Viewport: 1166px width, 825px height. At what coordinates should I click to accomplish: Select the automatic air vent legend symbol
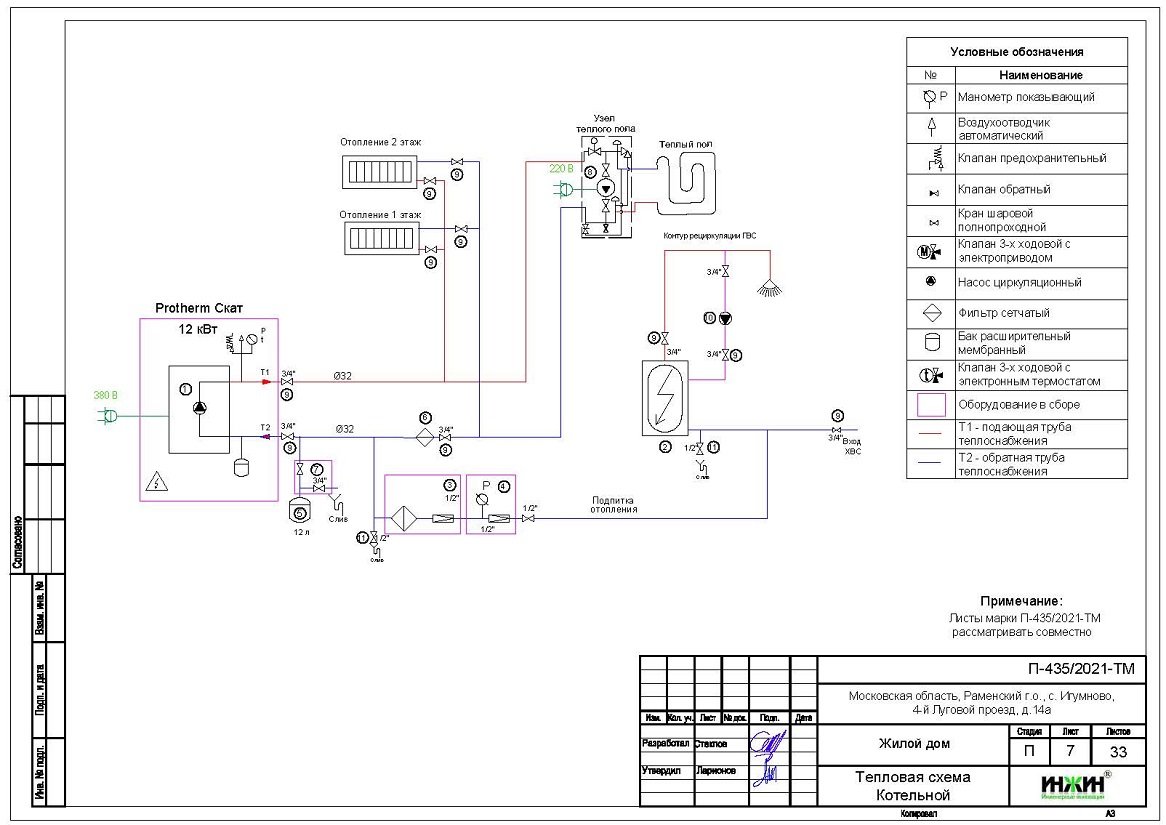click(x=931, y=126)
